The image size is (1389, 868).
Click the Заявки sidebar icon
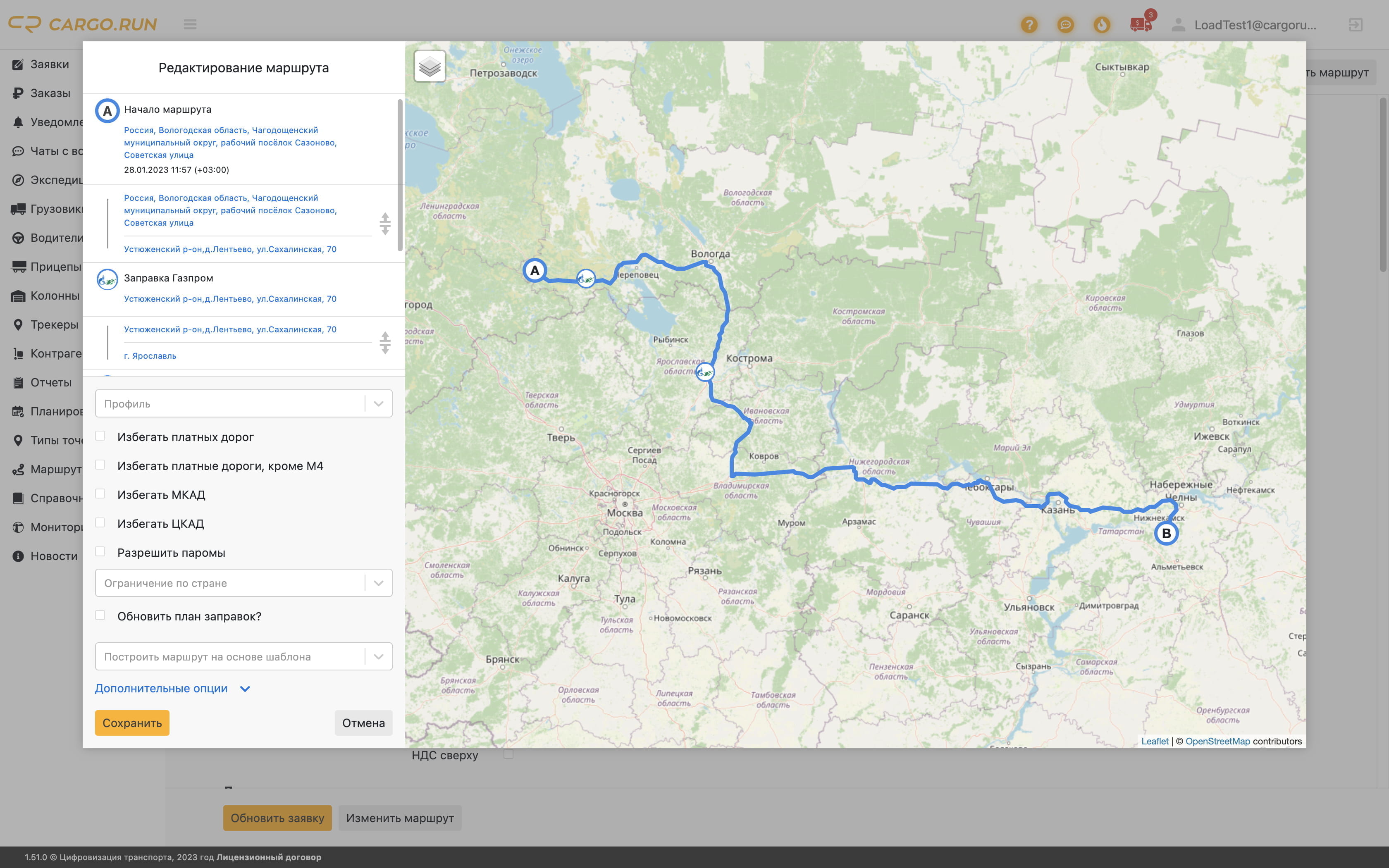[18, 64]
